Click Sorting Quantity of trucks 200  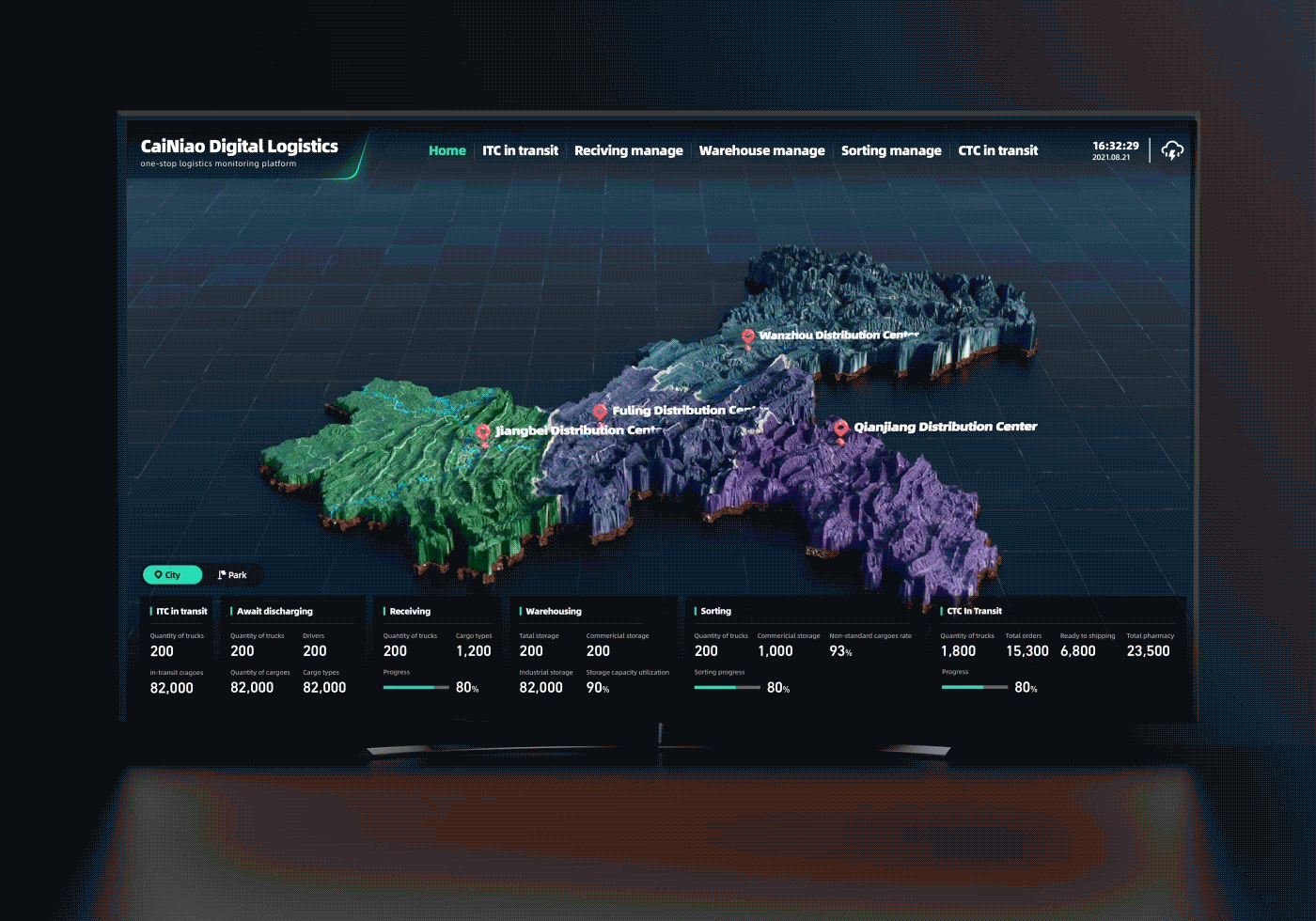point(706,651)
